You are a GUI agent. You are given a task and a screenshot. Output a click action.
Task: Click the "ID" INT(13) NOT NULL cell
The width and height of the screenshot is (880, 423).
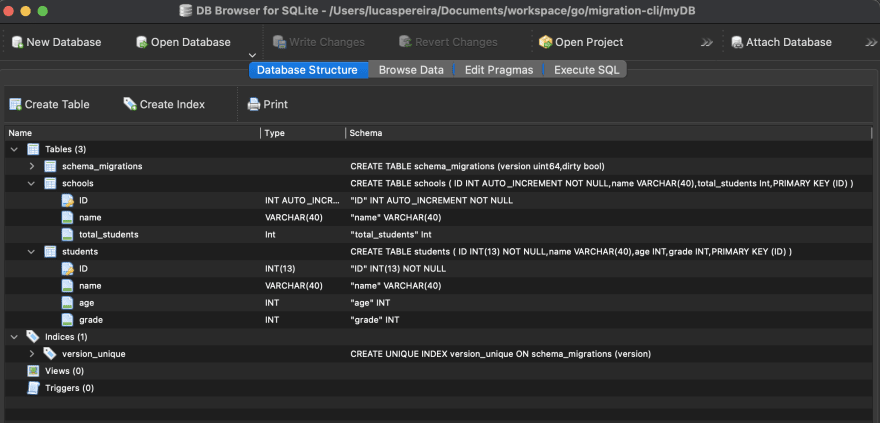click(x=398, y=269)
